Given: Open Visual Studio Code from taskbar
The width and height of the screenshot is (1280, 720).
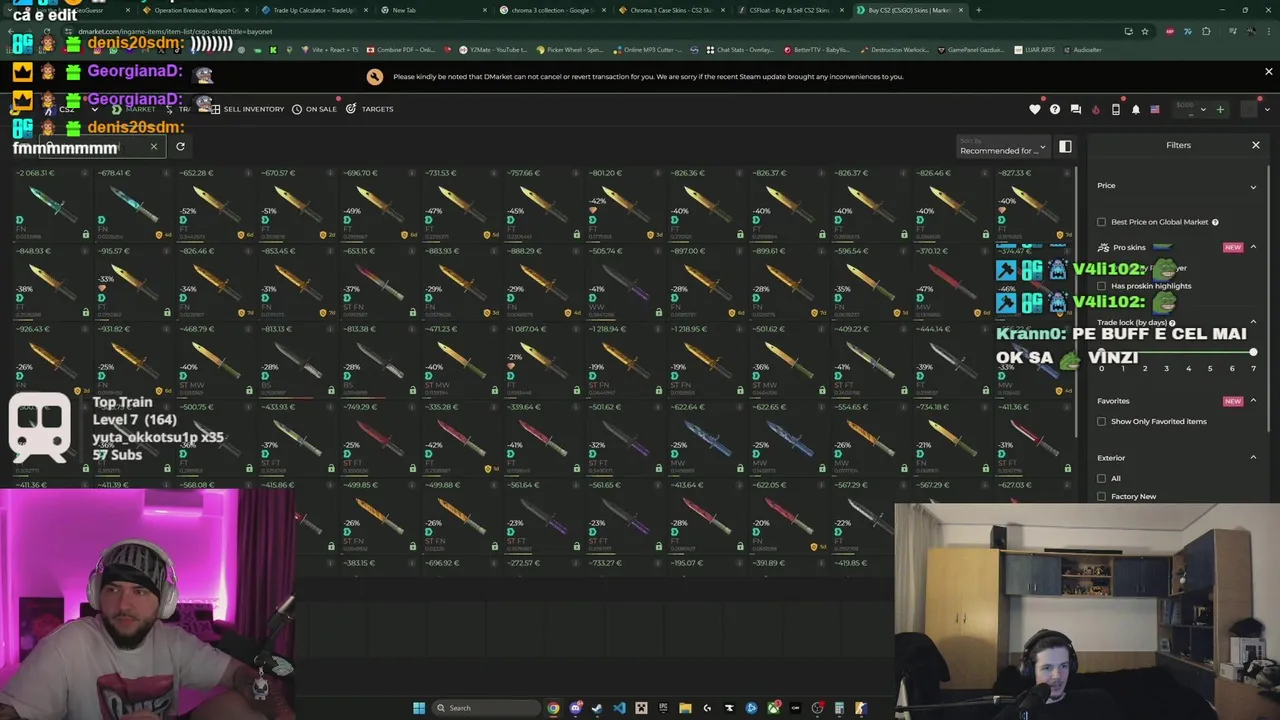Looking at the screenshot, I should click(x=619, y=708).
